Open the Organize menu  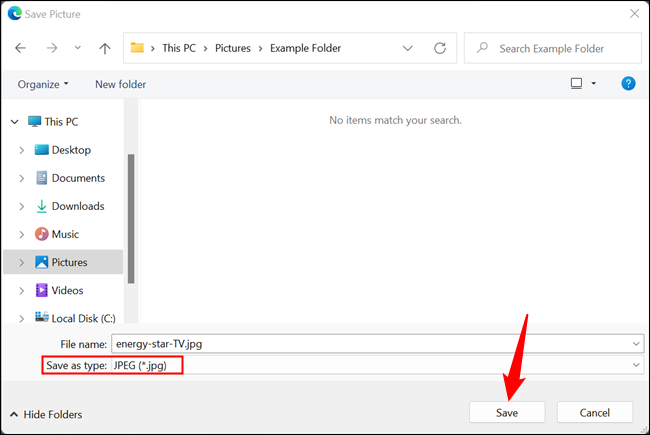coord(43,84)
